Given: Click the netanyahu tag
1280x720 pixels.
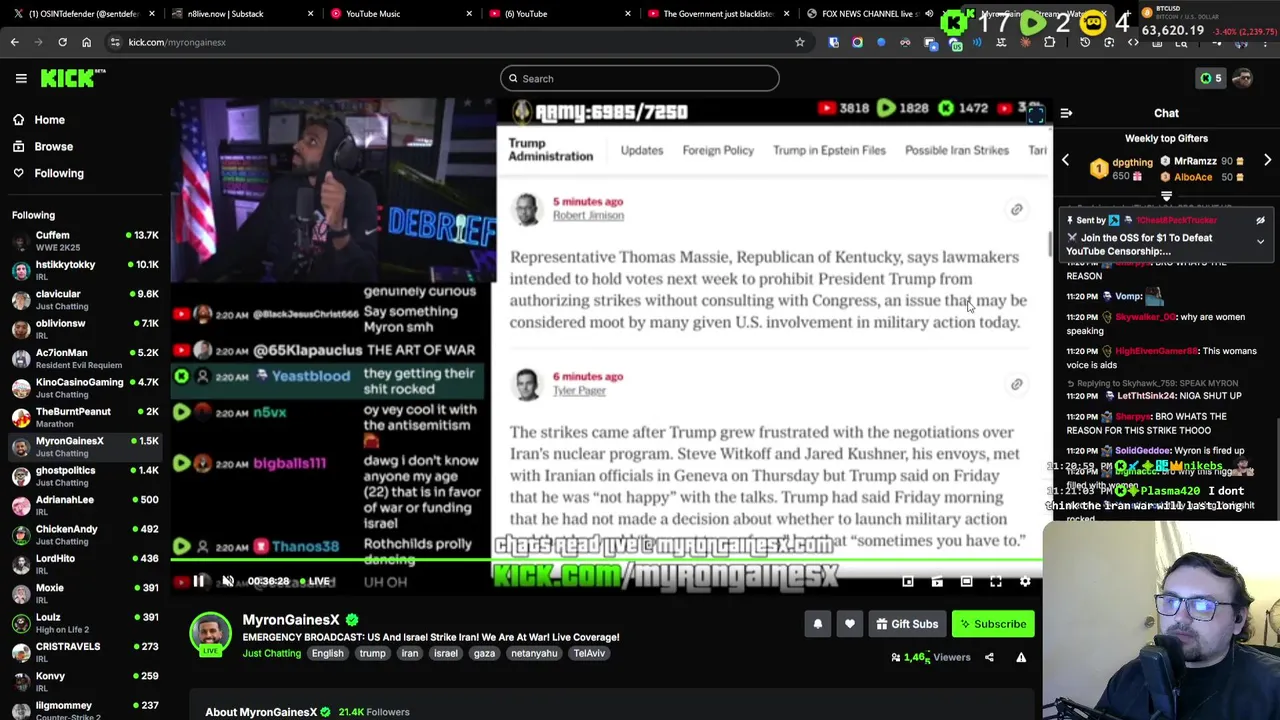Looking at the screenshot, I should [534, 653].
